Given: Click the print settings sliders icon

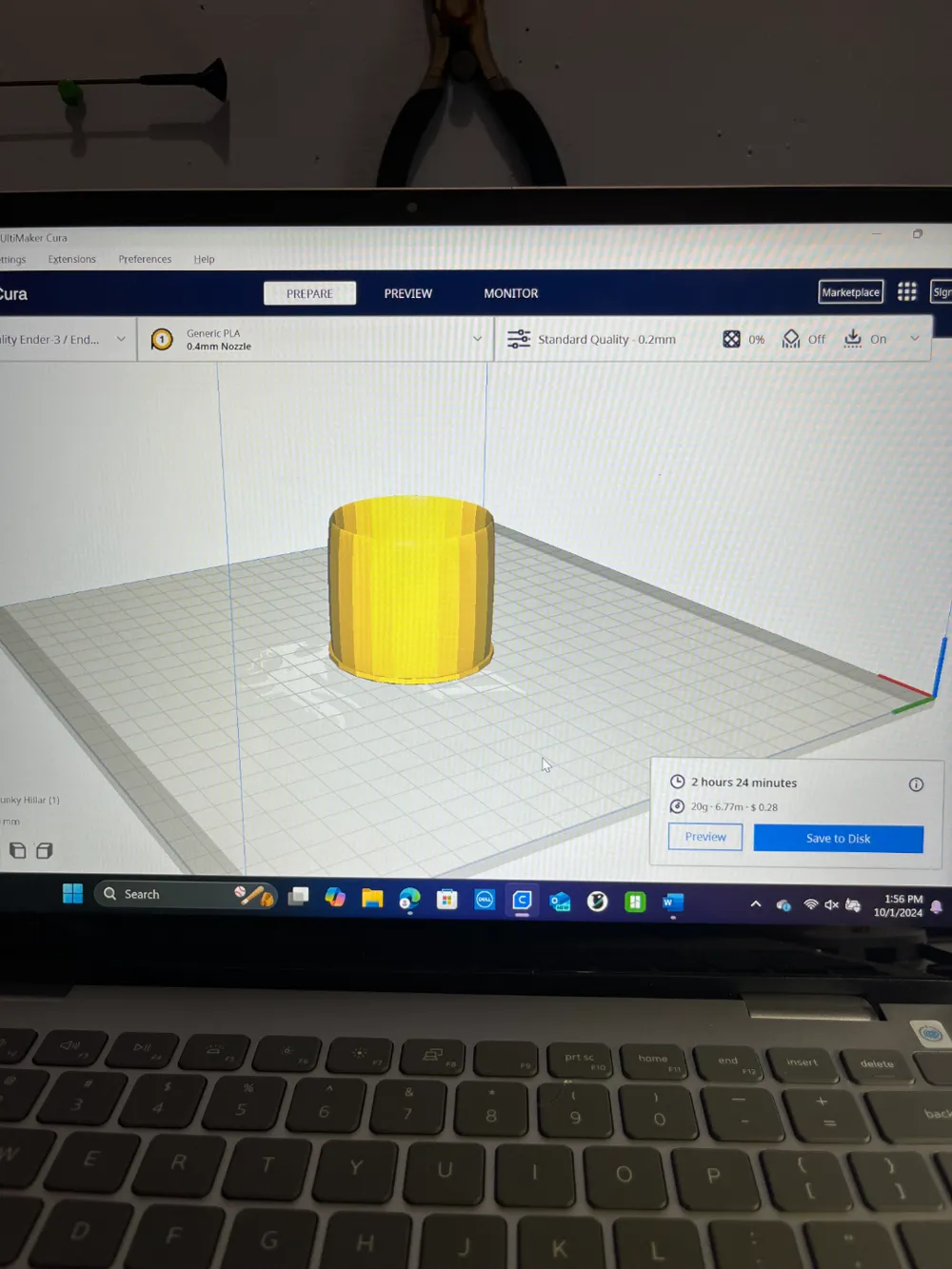Looking at the screenshot, I should [519, 339].
